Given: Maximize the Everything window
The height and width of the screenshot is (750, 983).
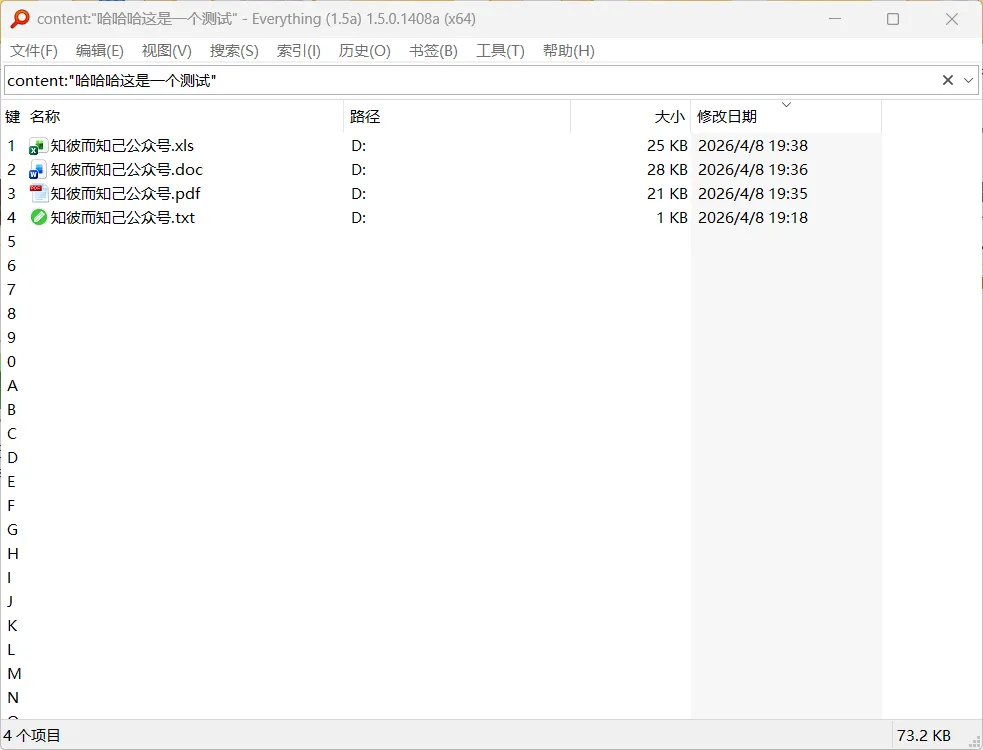Looking at the screenshot, I should 893,19.
